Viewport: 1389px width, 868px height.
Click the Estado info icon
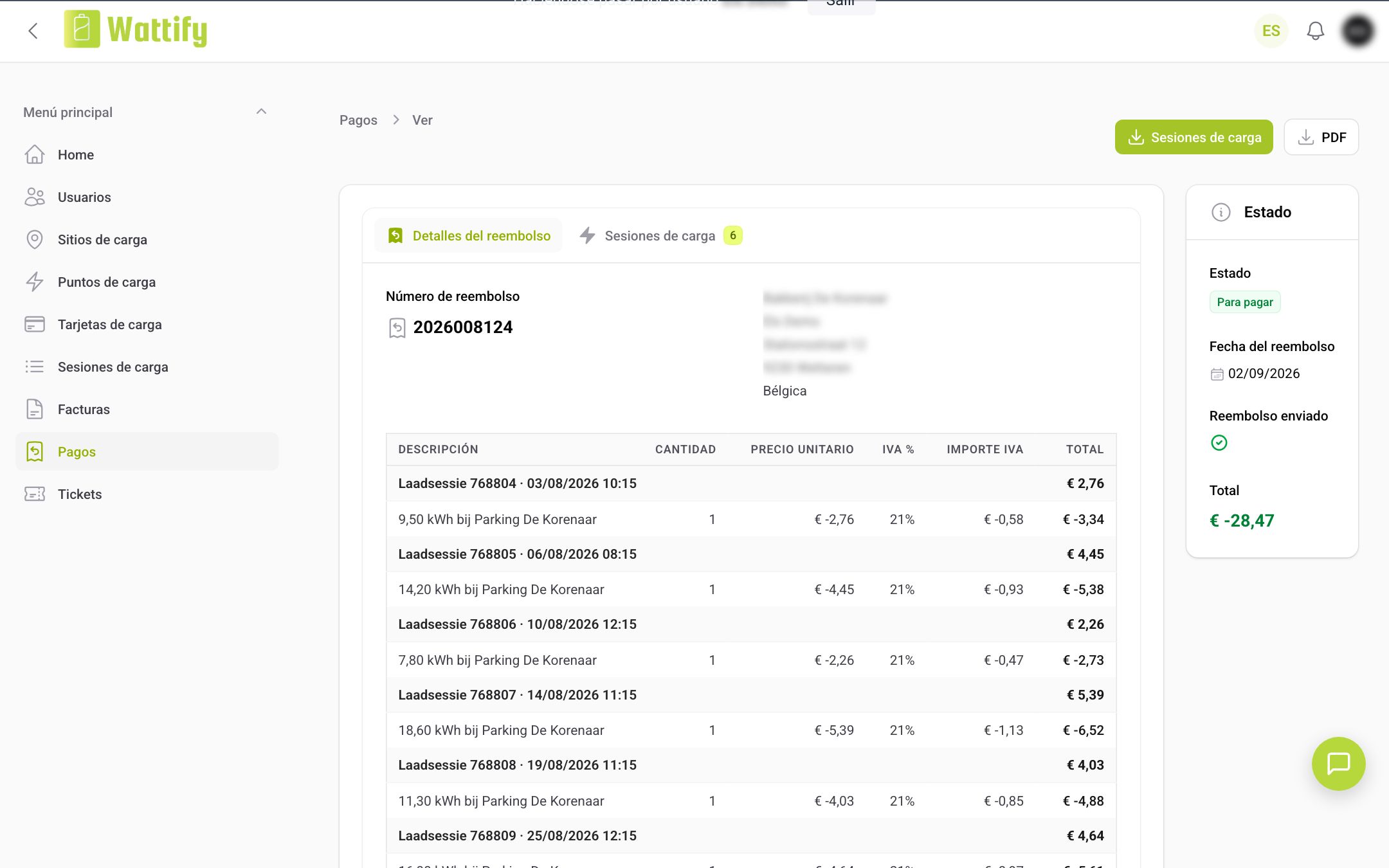(1221, 212)
